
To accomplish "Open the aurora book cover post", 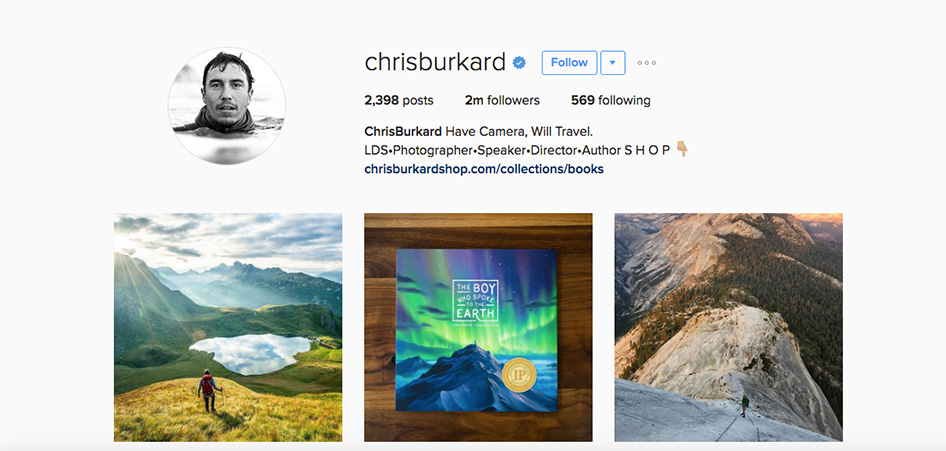I will click(478, 327).
